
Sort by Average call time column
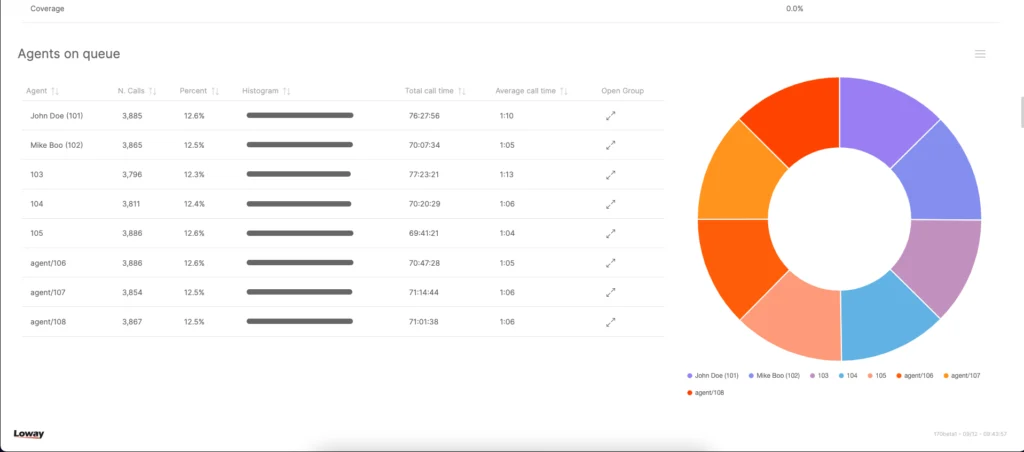(x=531, y=91)
